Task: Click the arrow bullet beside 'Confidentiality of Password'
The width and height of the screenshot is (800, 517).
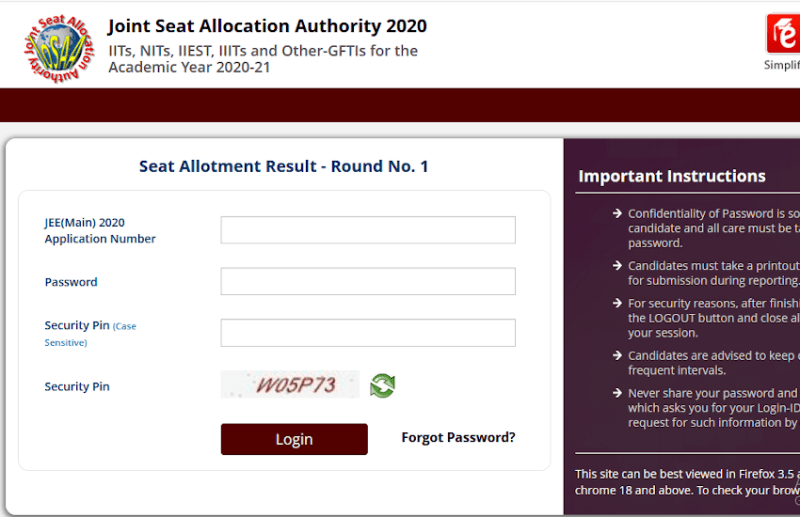Action: (x=617, y=214)
